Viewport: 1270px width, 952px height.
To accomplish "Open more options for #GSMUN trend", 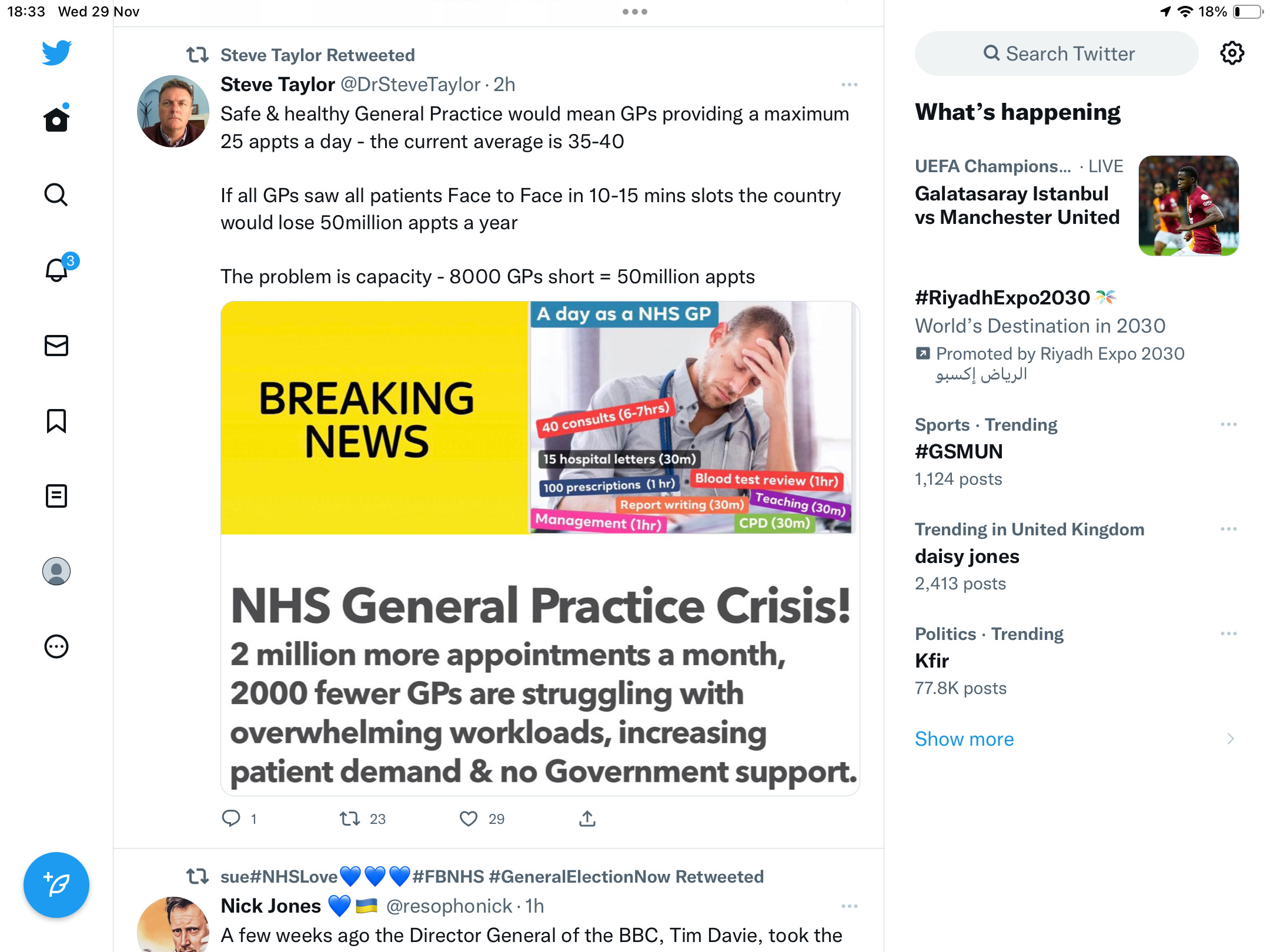I will (1228, 424).
